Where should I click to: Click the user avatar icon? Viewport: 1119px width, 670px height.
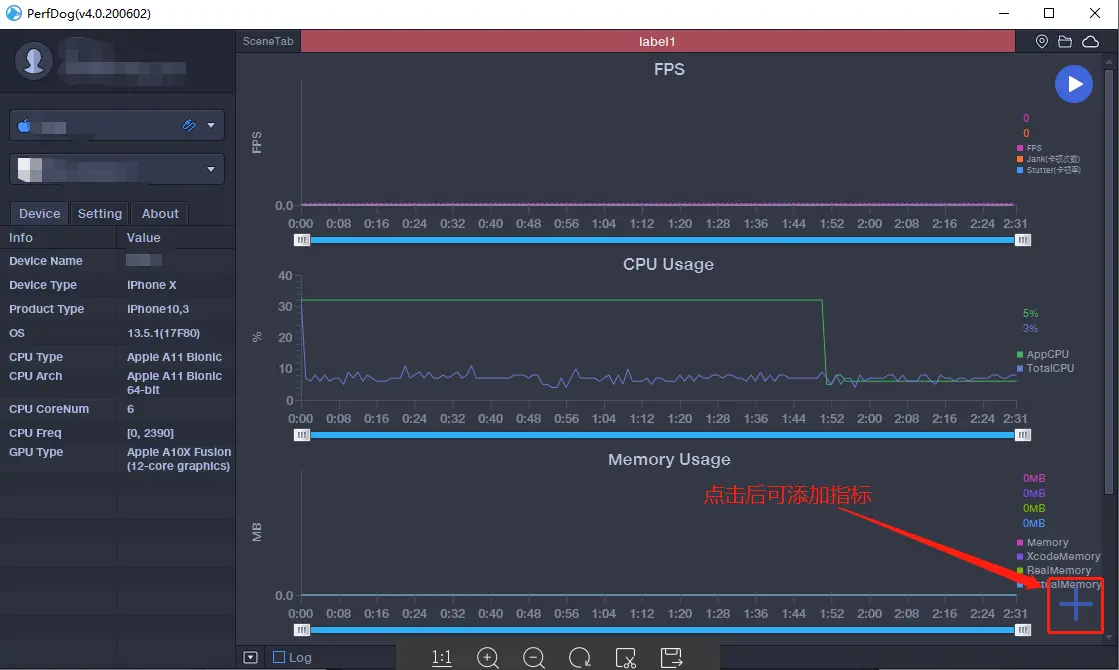click(34, 61)
